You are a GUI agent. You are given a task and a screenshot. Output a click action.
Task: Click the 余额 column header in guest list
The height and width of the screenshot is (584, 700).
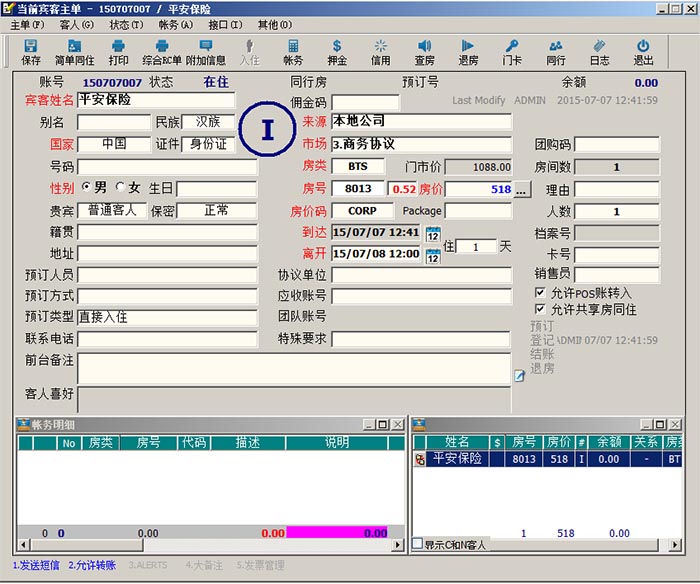[x=609, y=442]
